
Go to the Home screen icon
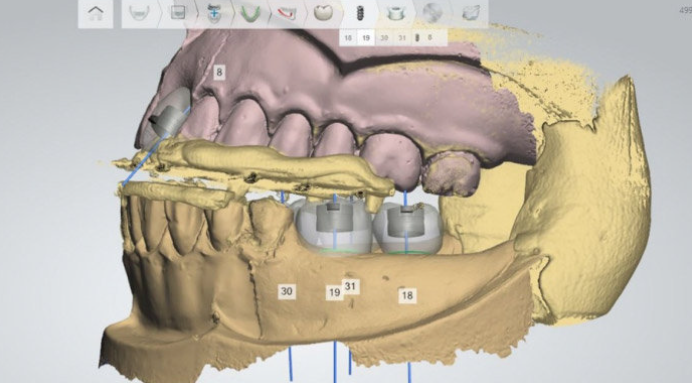pos(95,13)
